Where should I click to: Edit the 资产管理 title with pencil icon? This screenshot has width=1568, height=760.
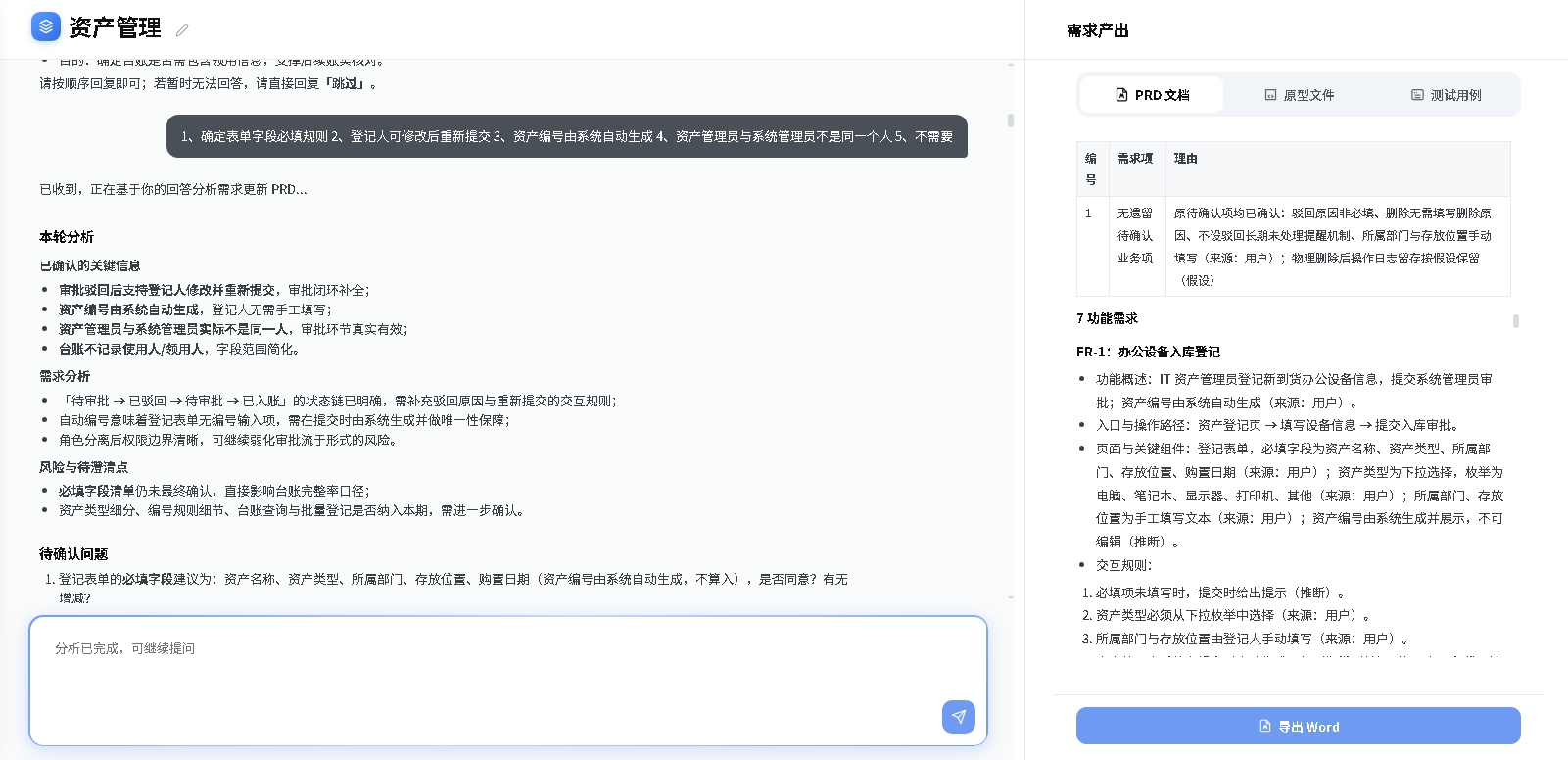182,30
